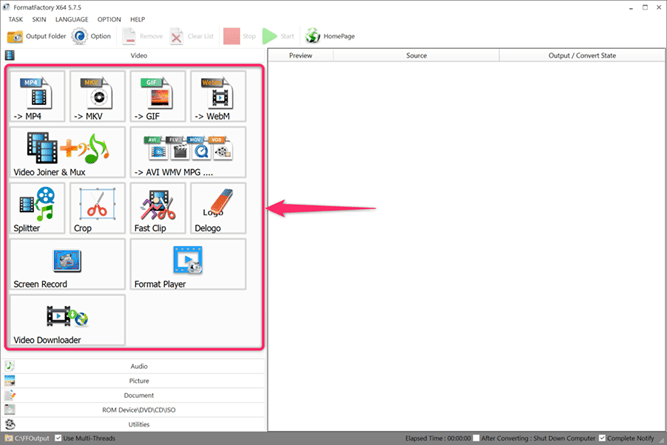Expand the Document category section
The width and height of the screenshot is (667, 445).
(x=134, y=395)
